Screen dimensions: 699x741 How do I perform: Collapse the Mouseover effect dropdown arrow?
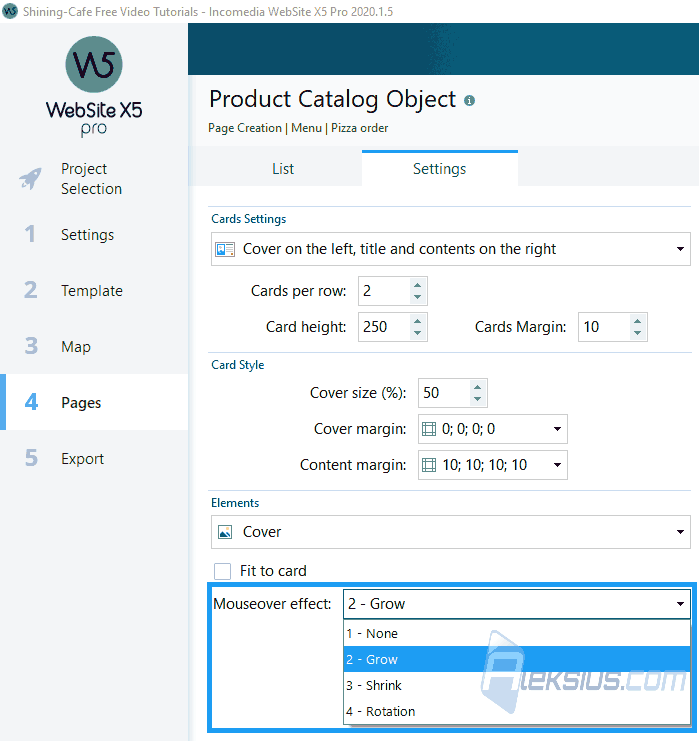[x=680, y=604]
